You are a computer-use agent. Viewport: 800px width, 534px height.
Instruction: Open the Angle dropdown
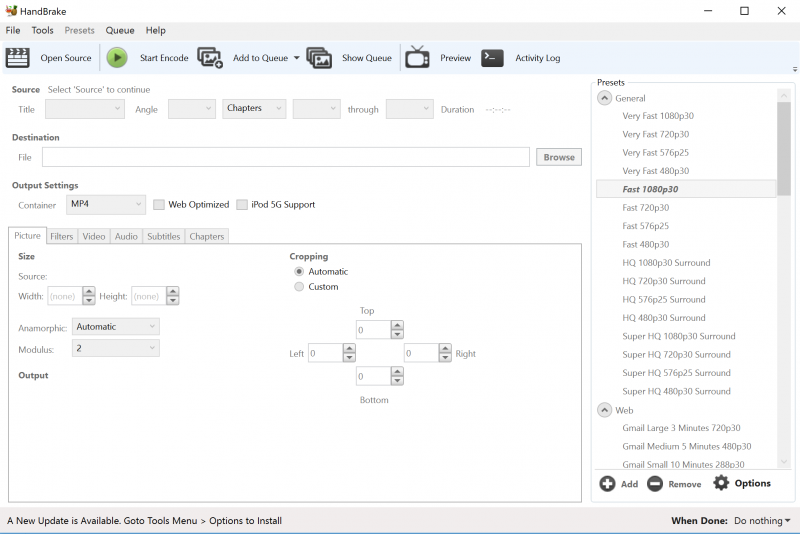pos(192,109)
